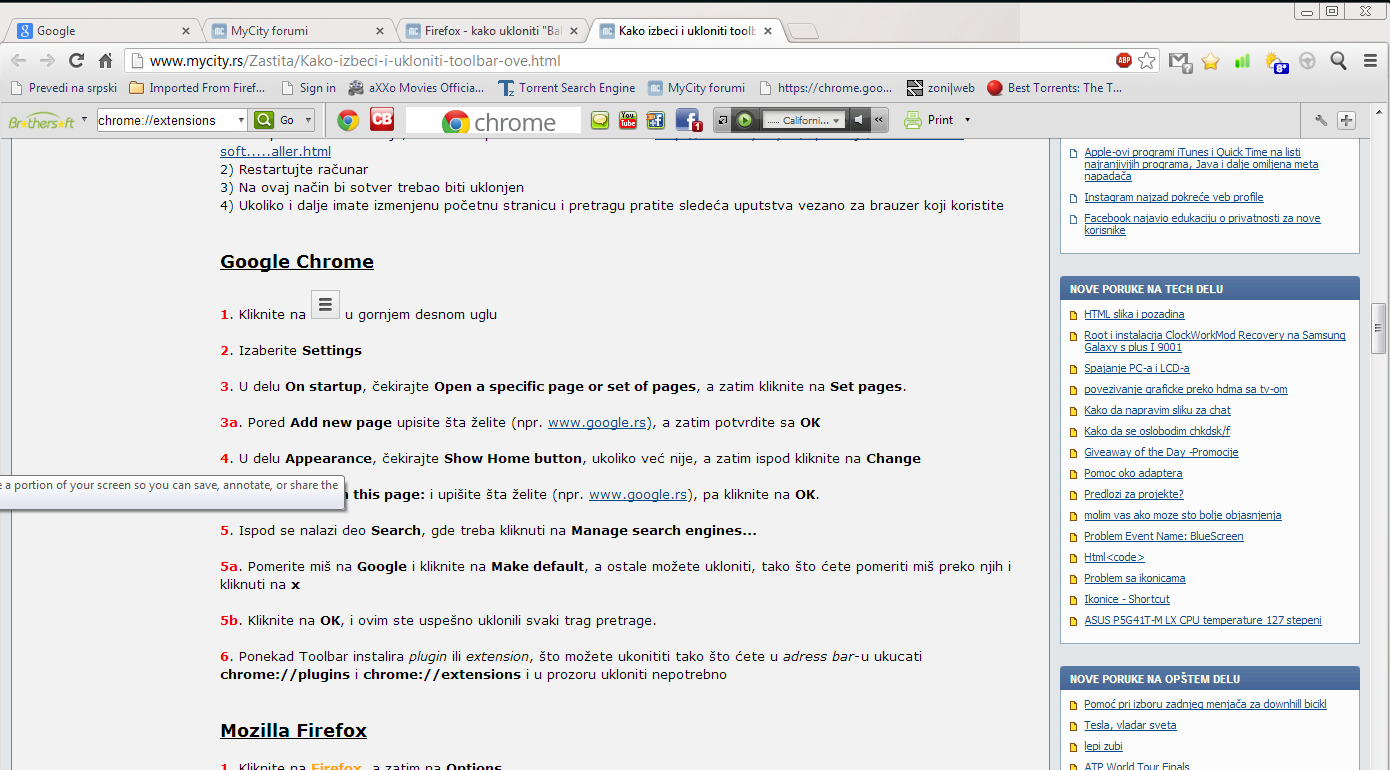Switch to the Firefox - kako ukloniti tab
Image resolution: width=1390 pixels, height=770 pixels.
click(488, 30)
